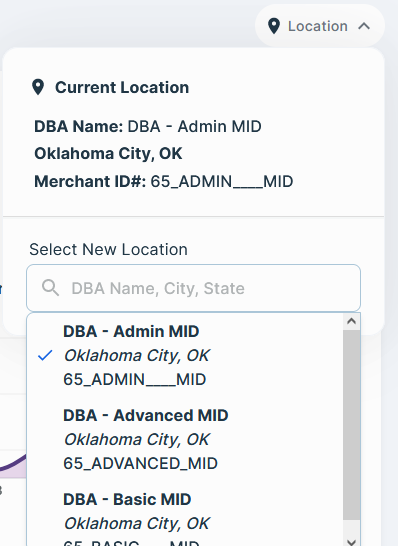
Task: Click the 65_ADVANCED_MID merchant ID text
Action: click(x=140, y=463)
